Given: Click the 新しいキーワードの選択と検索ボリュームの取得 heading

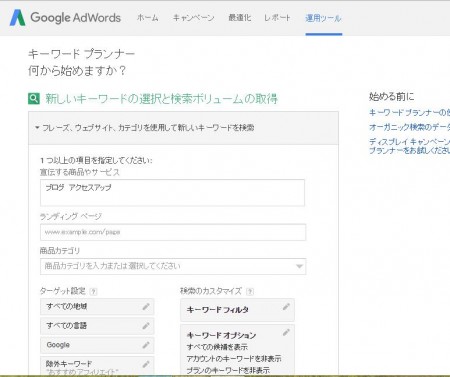Looking at the screenshot, I should pos(161,99).
